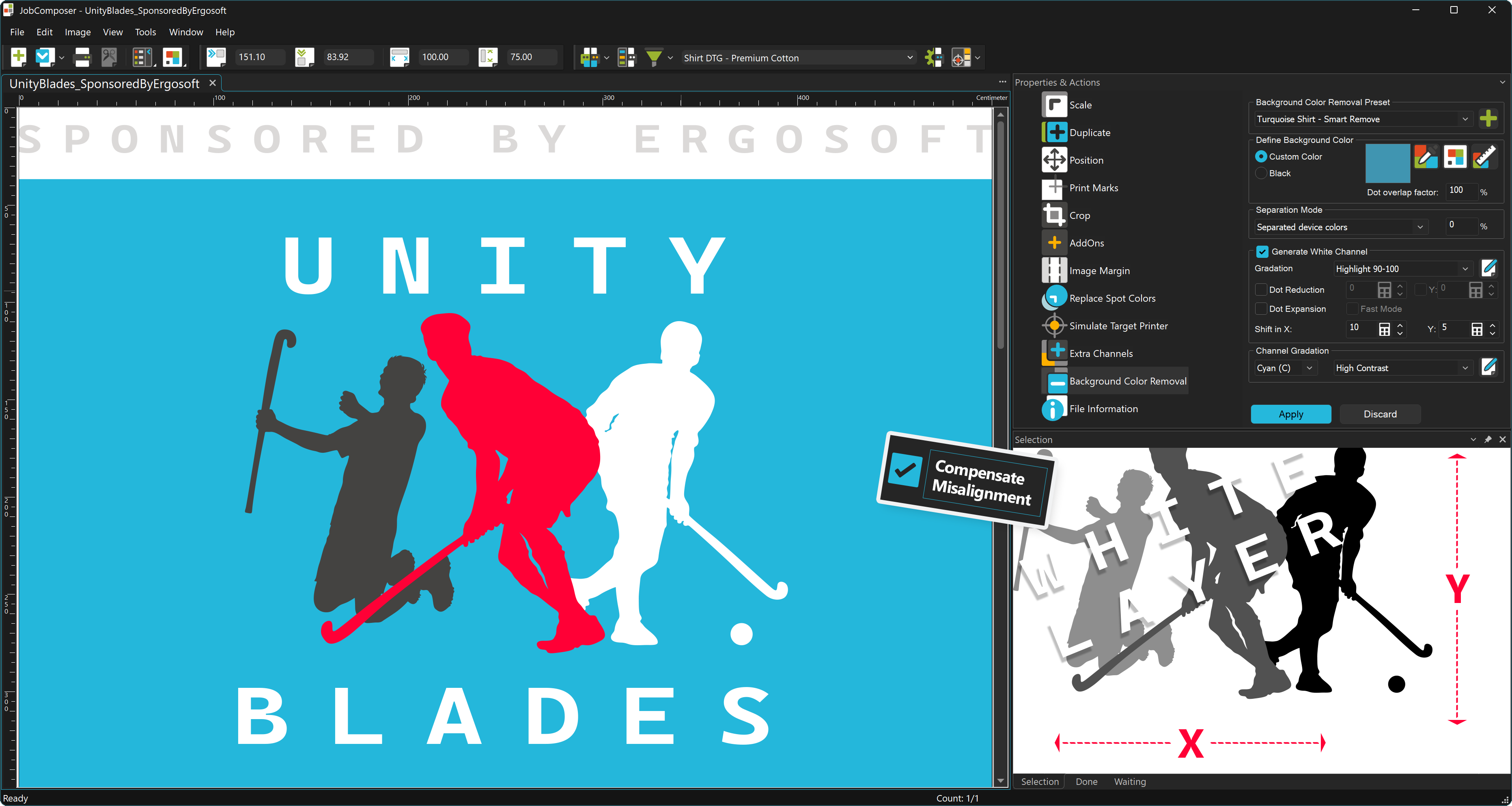Viewport: 1512px width, 806px height.
Task: Click the Apply button
Action: pos(1290,414)
